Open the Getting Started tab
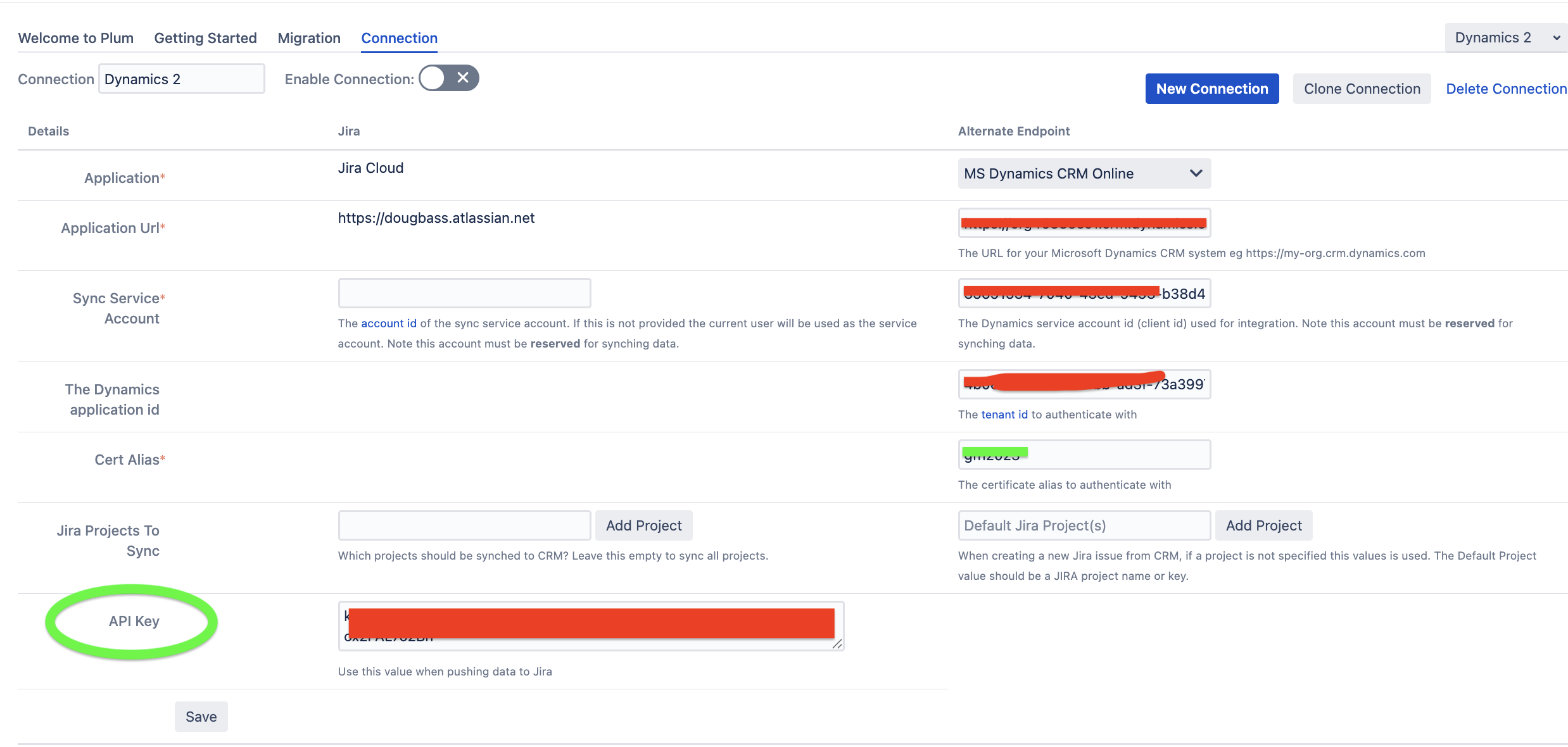Screen dimensions: 1568x747 click(206, 38)
